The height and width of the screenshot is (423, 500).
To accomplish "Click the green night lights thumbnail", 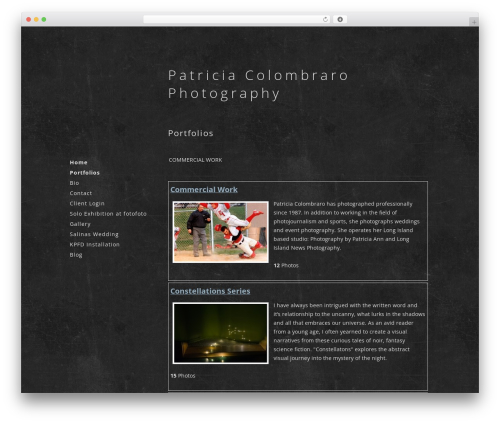I will 221,333.
